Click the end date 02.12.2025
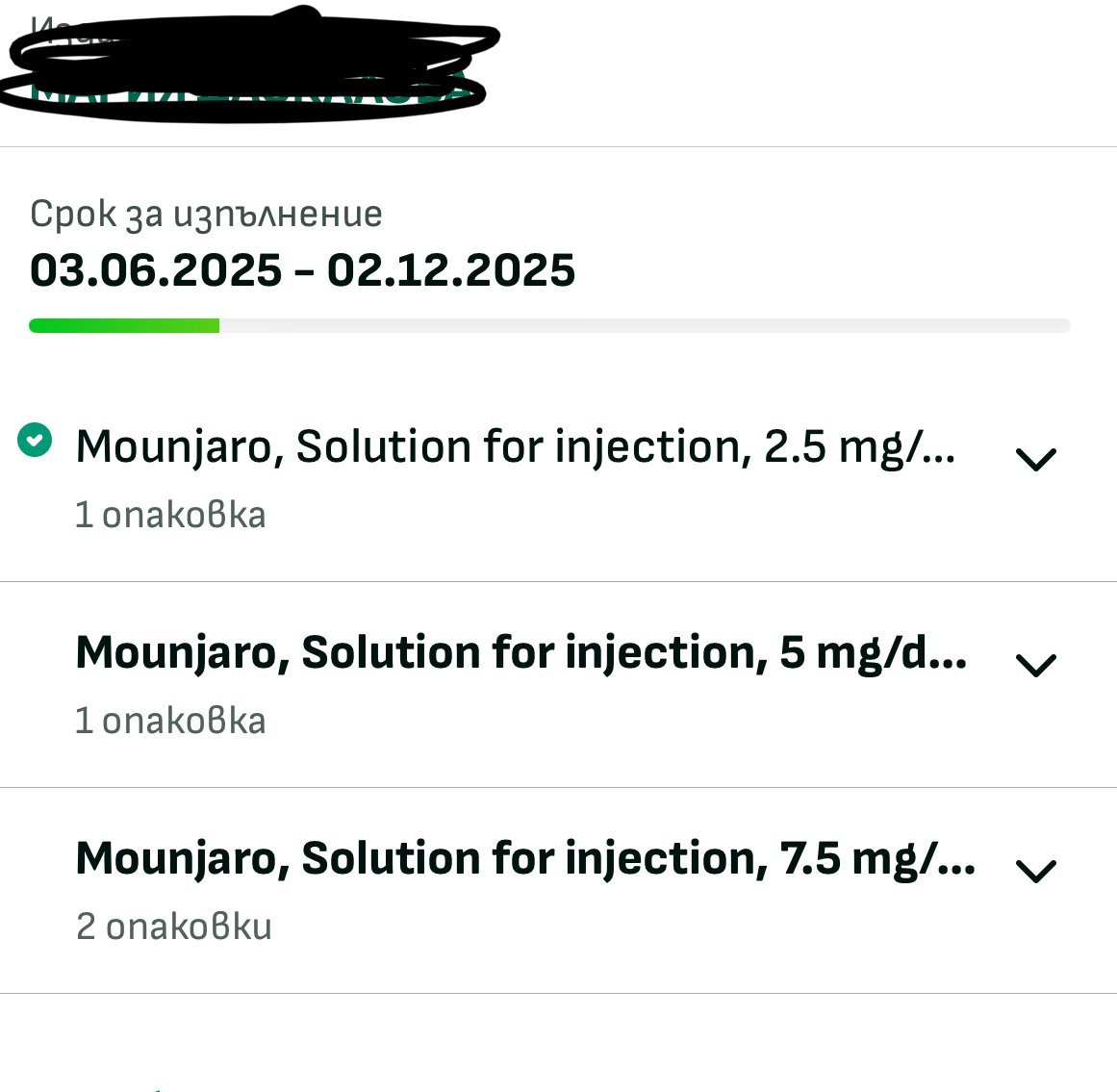 [451, 270]
